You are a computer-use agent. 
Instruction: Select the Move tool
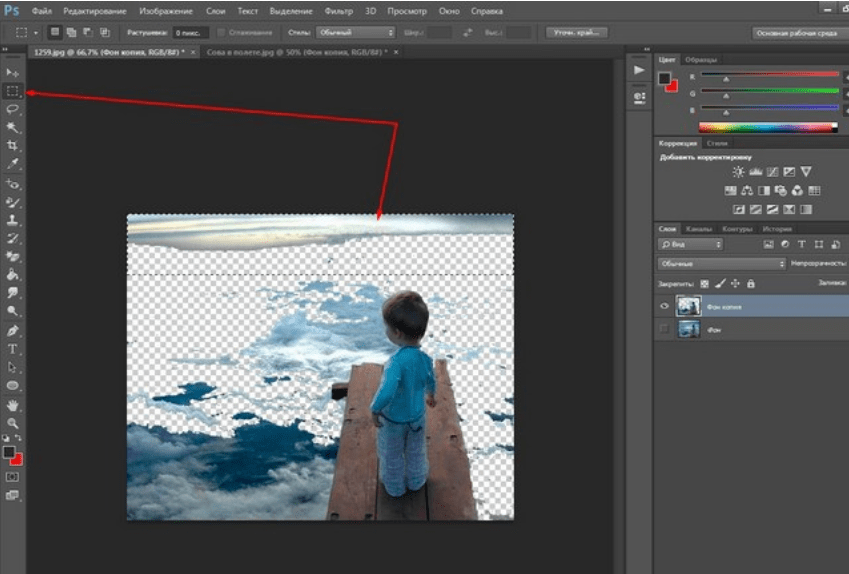pos(12,73)
